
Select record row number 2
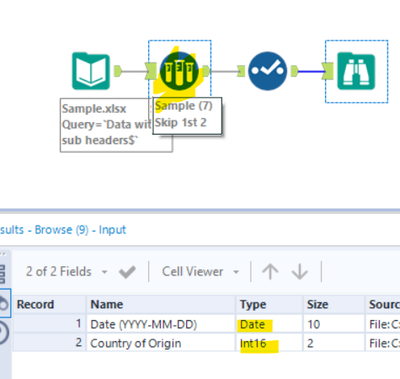49,343
